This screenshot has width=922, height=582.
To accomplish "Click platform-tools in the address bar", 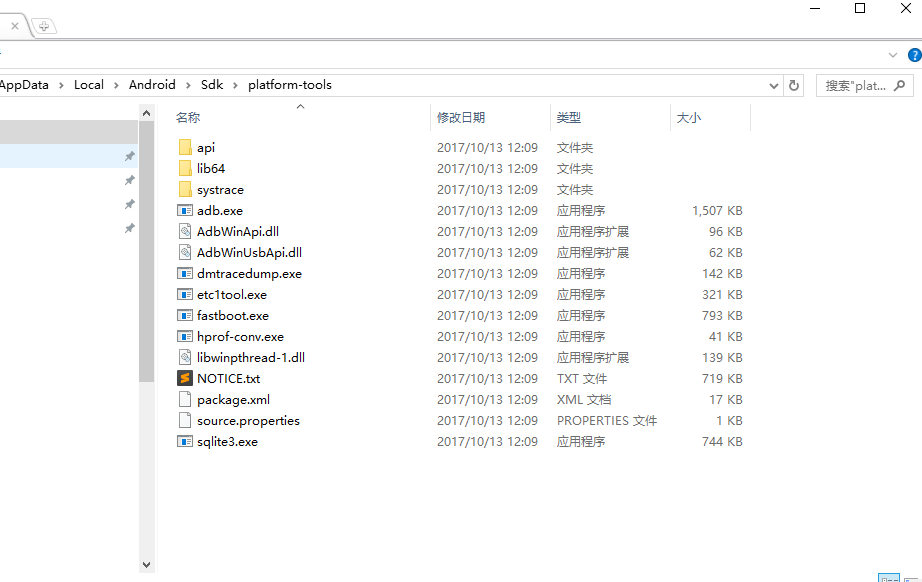I will [x=290, y=85].
